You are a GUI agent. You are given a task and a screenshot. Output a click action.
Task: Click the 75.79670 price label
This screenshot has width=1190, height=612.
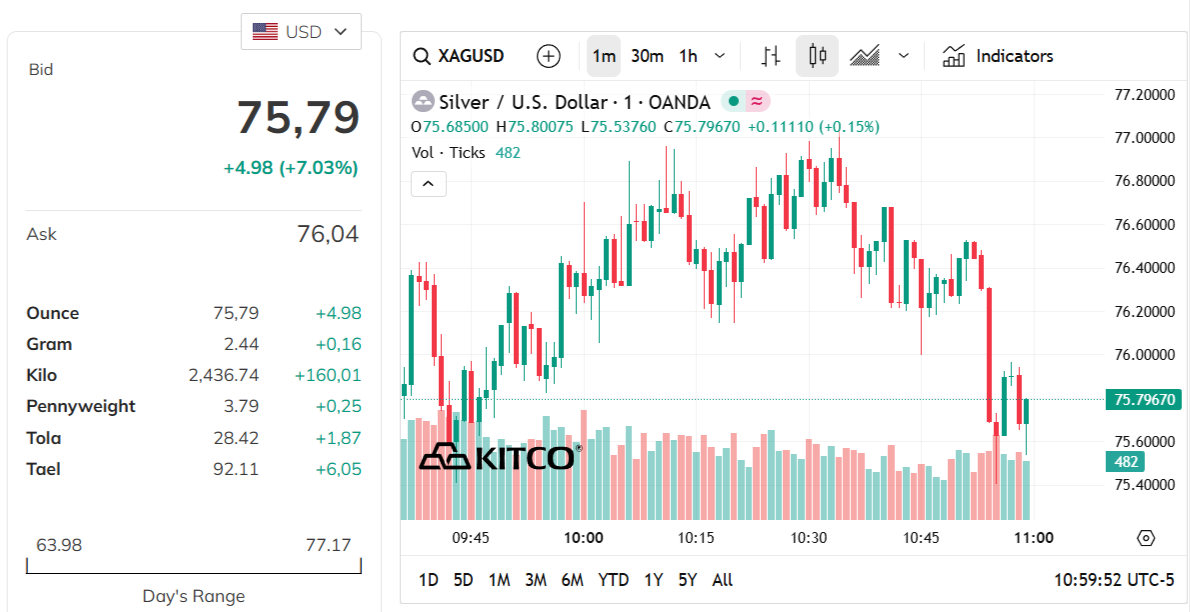click(1142, 398)
